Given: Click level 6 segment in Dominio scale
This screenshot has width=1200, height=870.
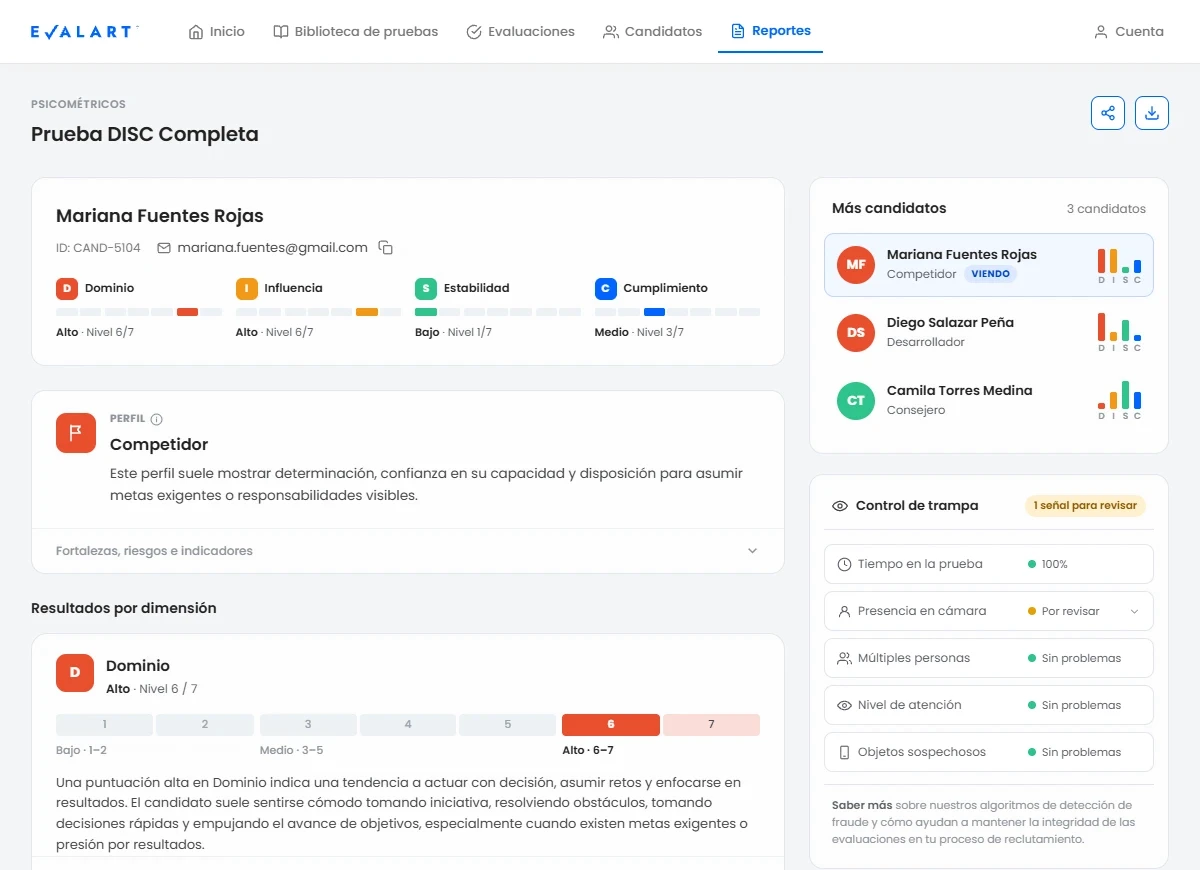Looking at the screenshot, I should (611, 725).
